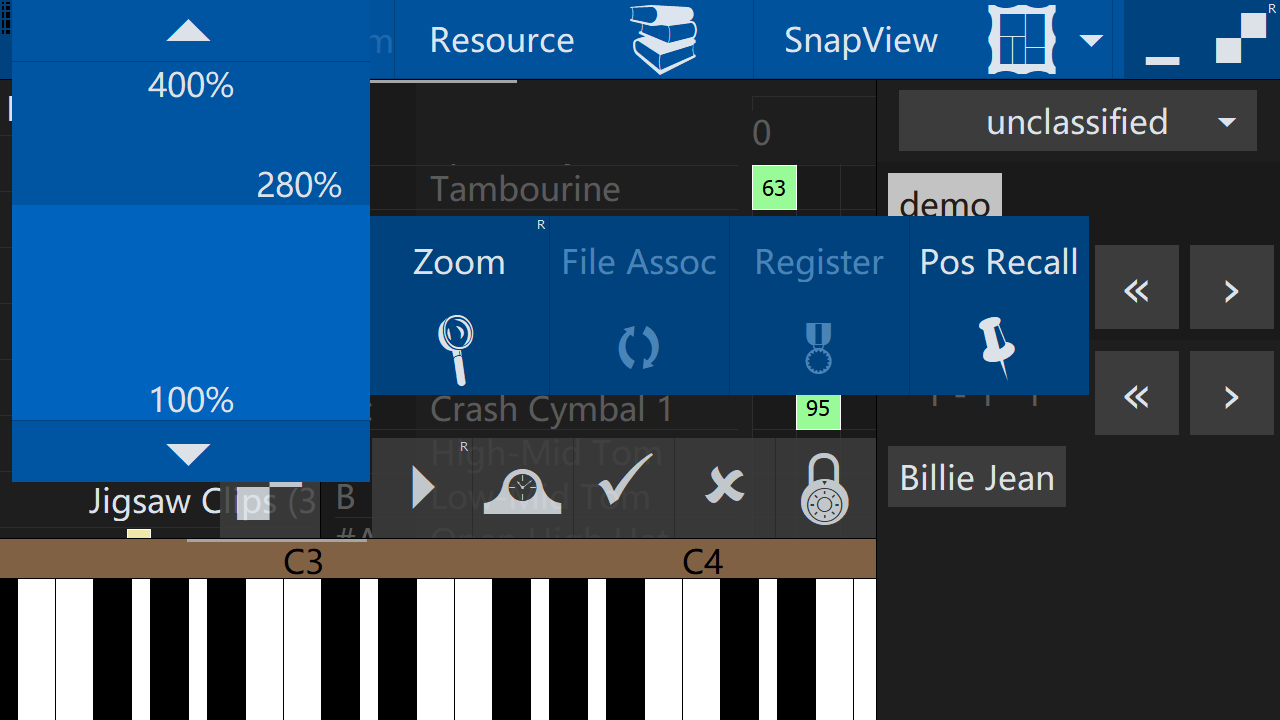Click the Register medal icon
1280x720 pixels.
click(818, 348)
